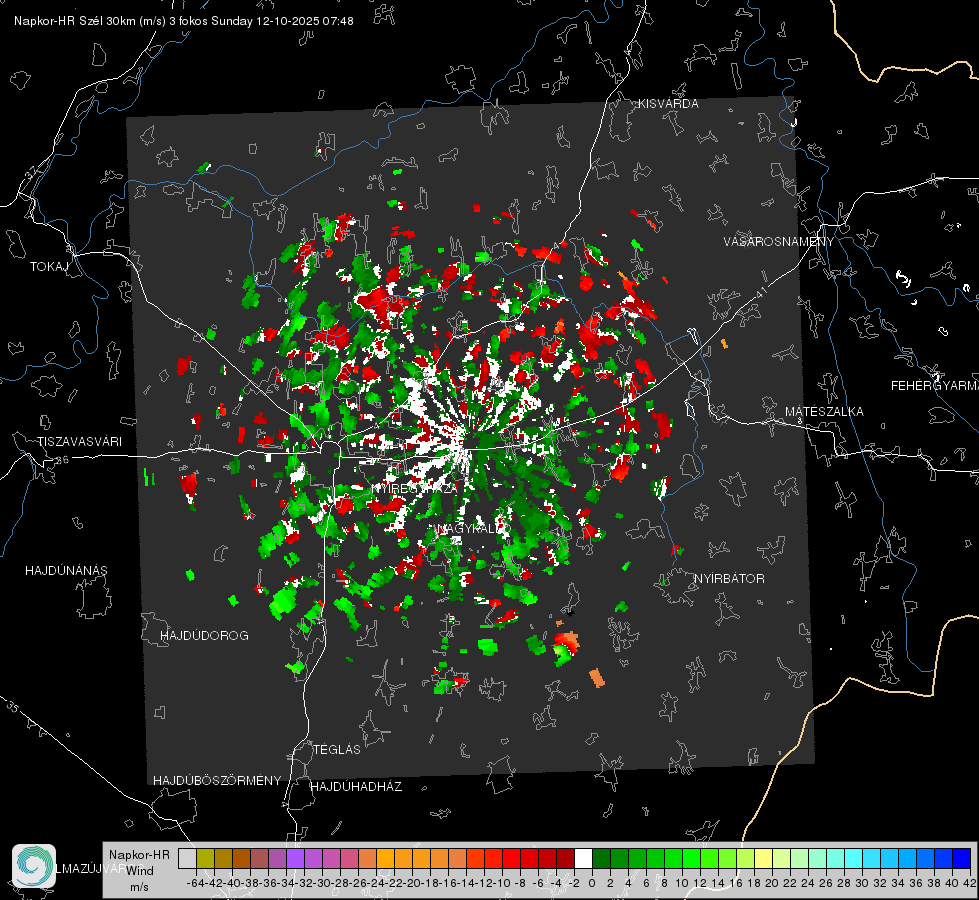Screen dimensions: 979x900
Task: Select the dark blue swatch at legend value 42
Action: (961, 858)
